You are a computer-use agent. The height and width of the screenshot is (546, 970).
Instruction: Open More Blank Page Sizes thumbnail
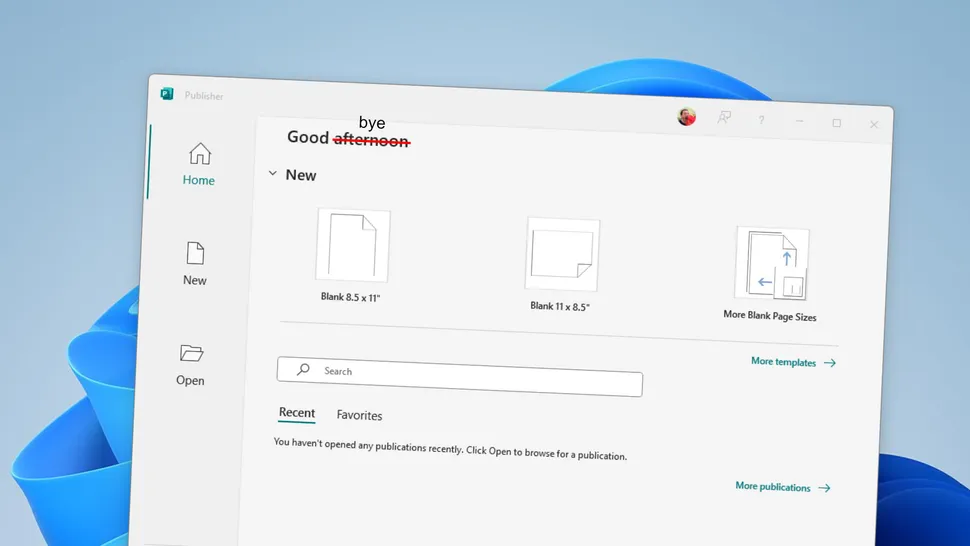[x=772, y=263]
